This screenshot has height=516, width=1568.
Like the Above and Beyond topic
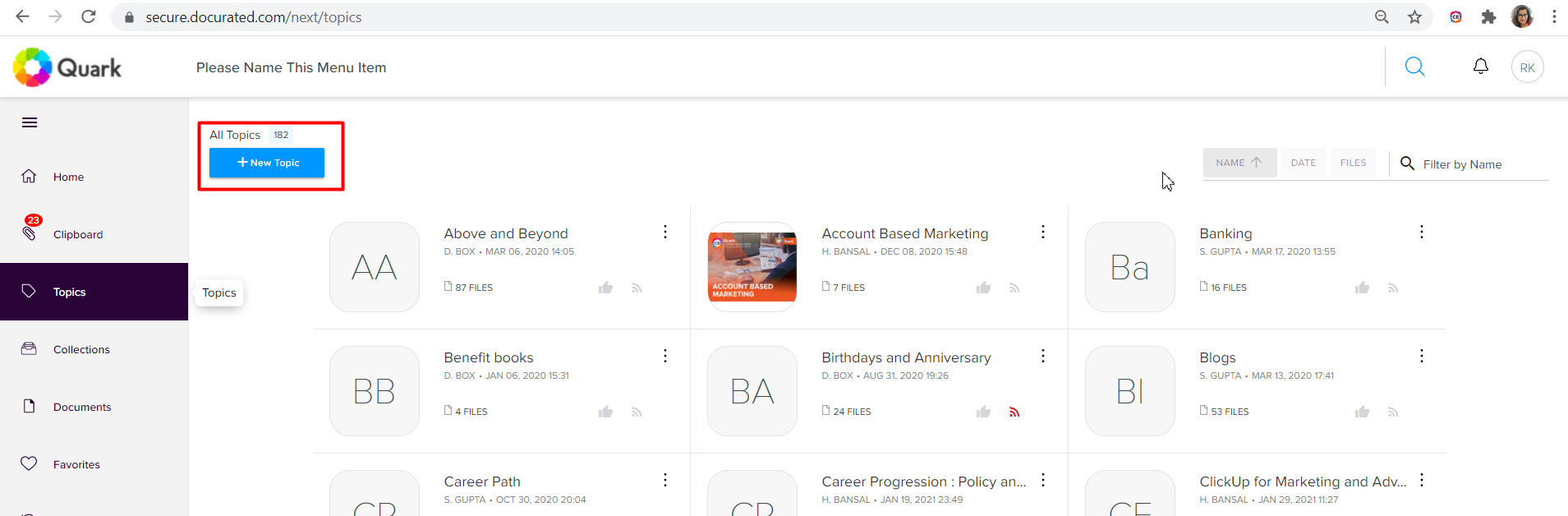click(x=606, y=288)
